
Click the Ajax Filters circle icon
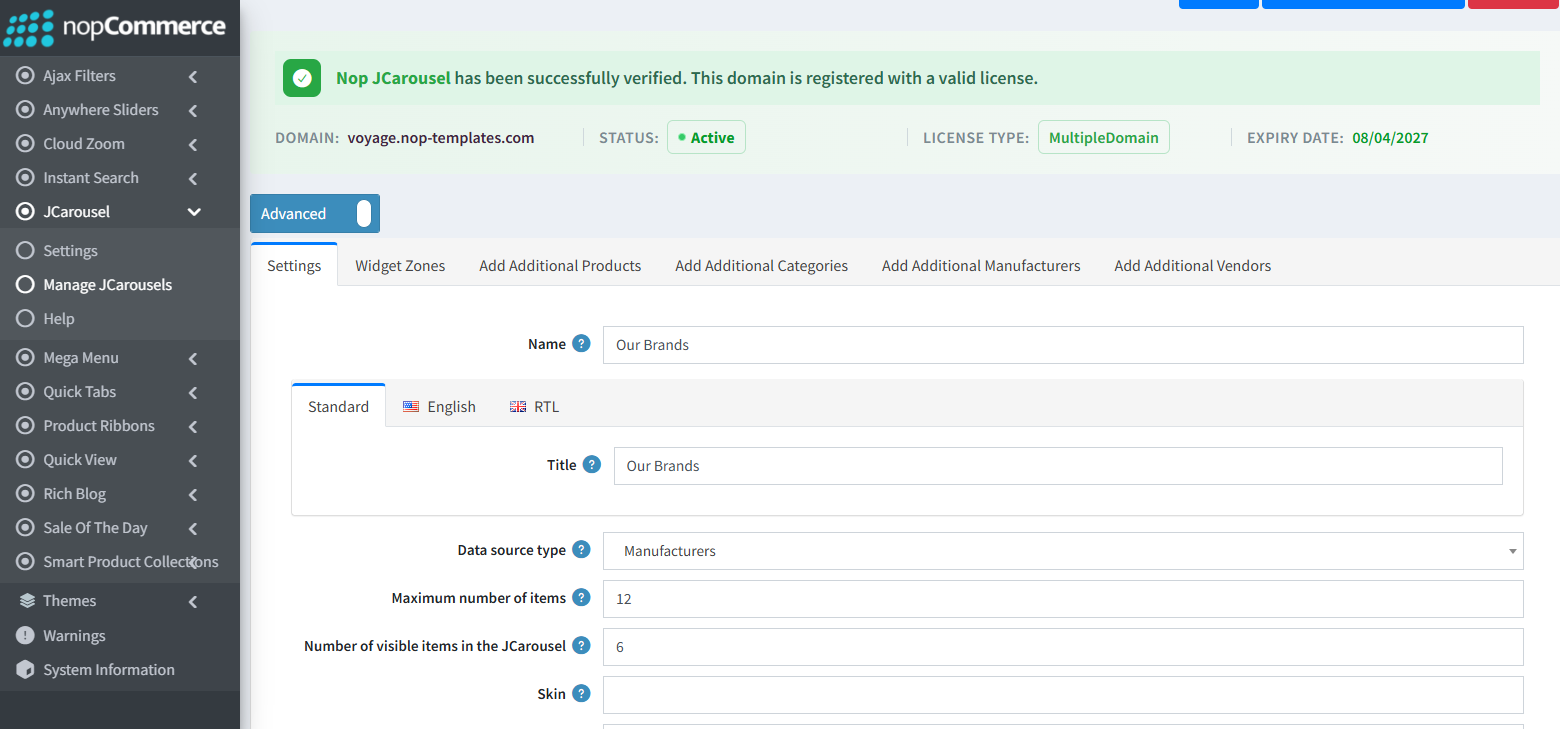[x=26, y=76]
